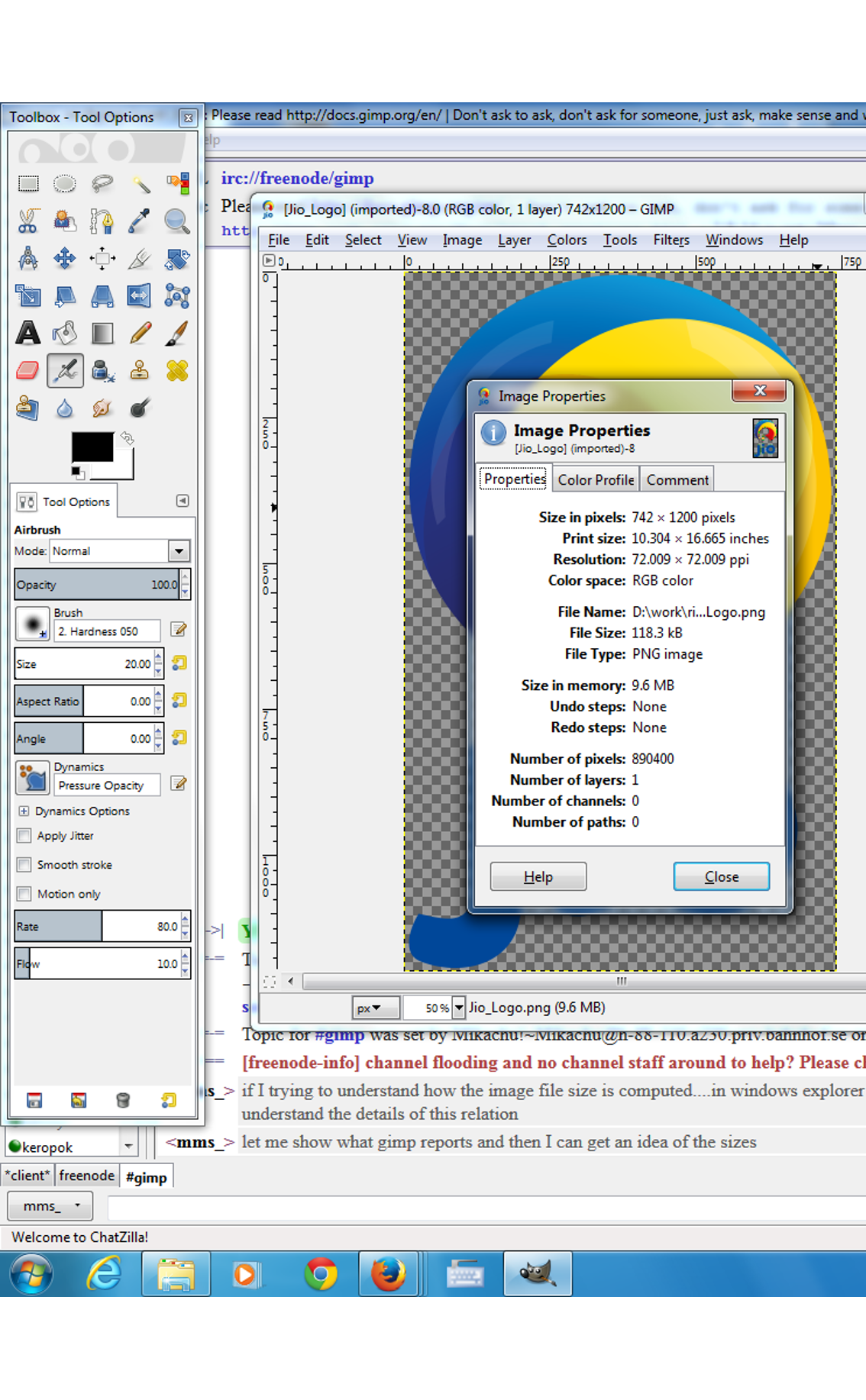Select the Foreground Select tool
Screen dimensions: 866x1400
[65, 221]
